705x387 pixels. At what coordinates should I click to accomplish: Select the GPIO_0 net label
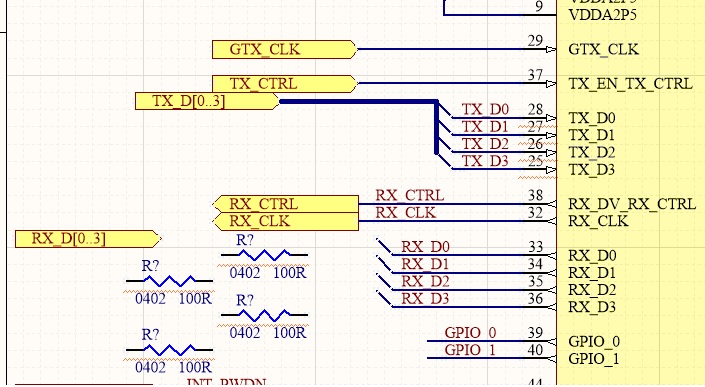click(470, 333)
